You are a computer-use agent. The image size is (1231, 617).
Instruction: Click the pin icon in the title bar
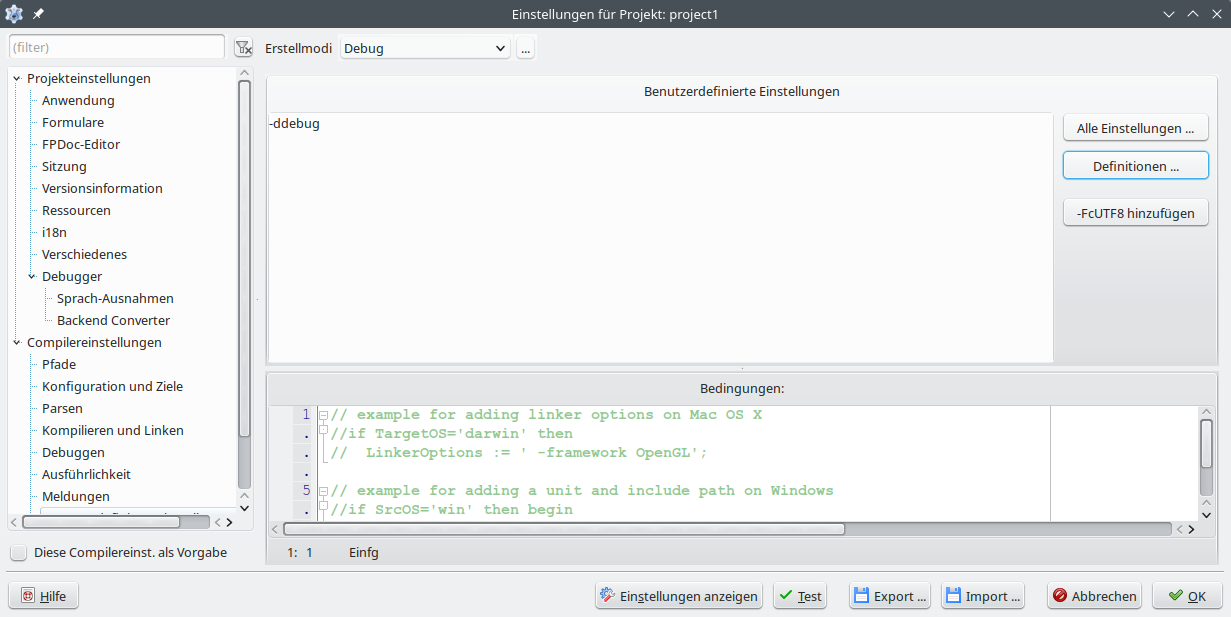[38, 14]
